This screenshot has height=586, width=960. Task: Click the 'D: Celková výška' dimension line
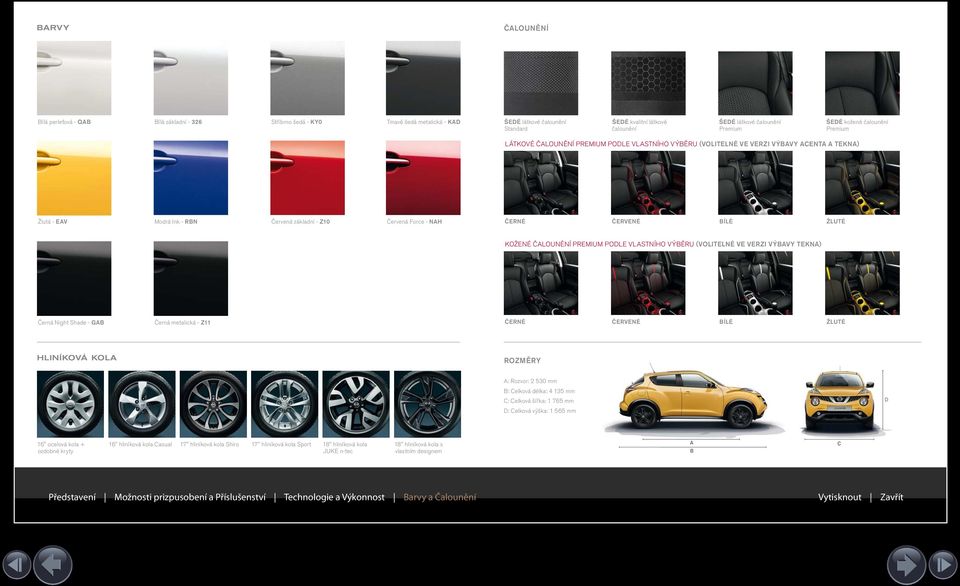(539, 411)
